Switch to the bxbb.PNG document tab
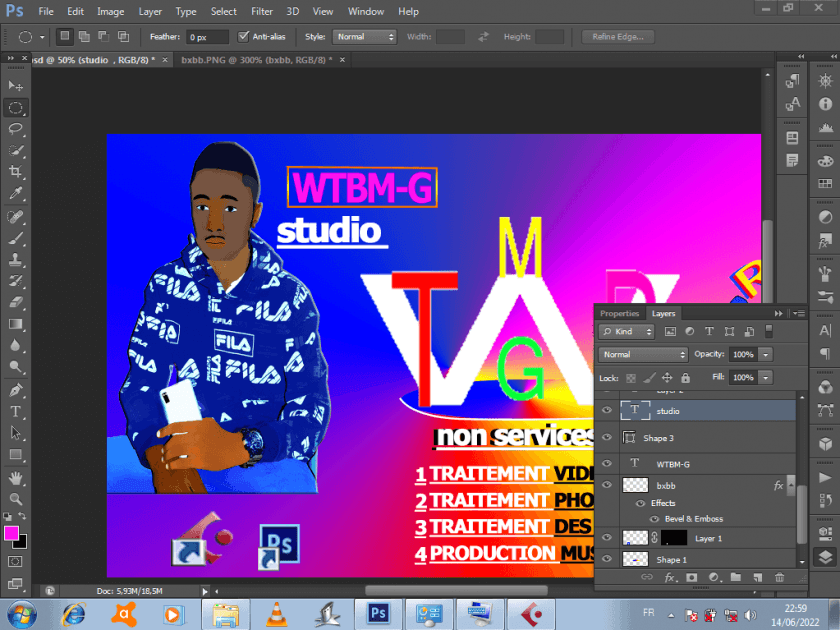The width and height of the screenshot is (840, 630). coord(257,60)
